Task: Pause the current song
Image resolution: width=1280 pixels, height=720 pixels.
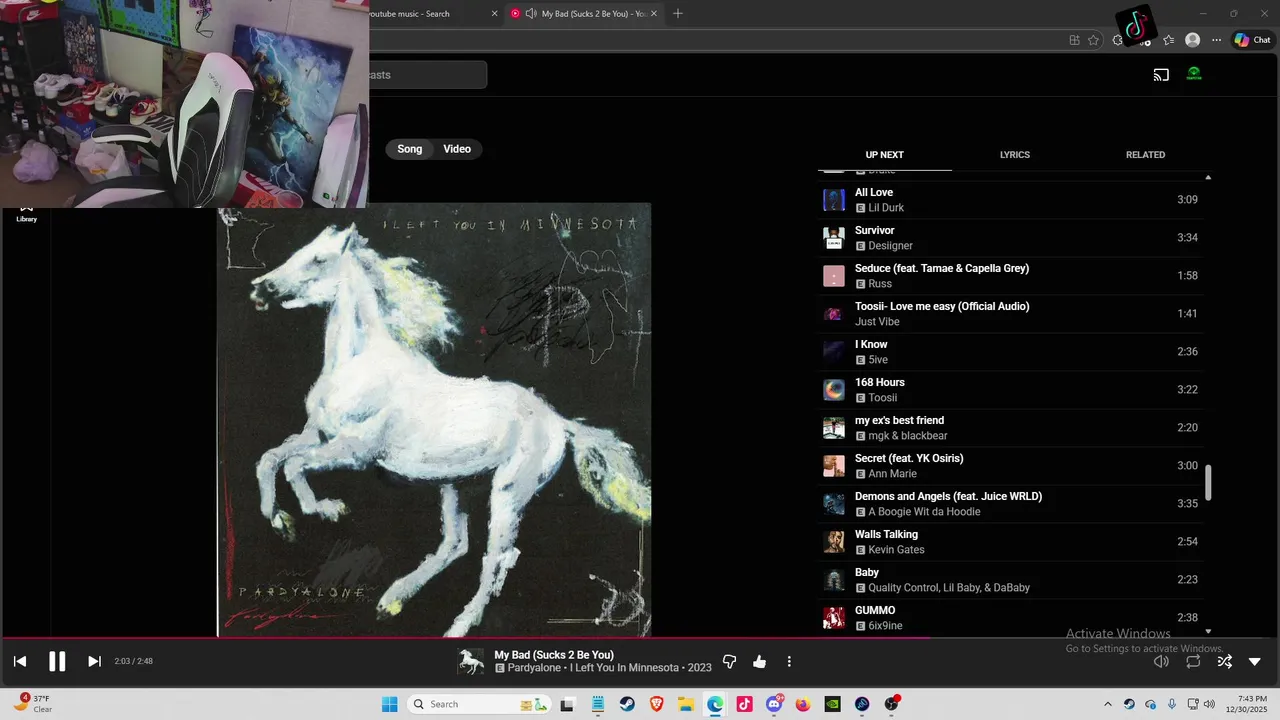Action: pyautogui.click(x=57, y=661)
